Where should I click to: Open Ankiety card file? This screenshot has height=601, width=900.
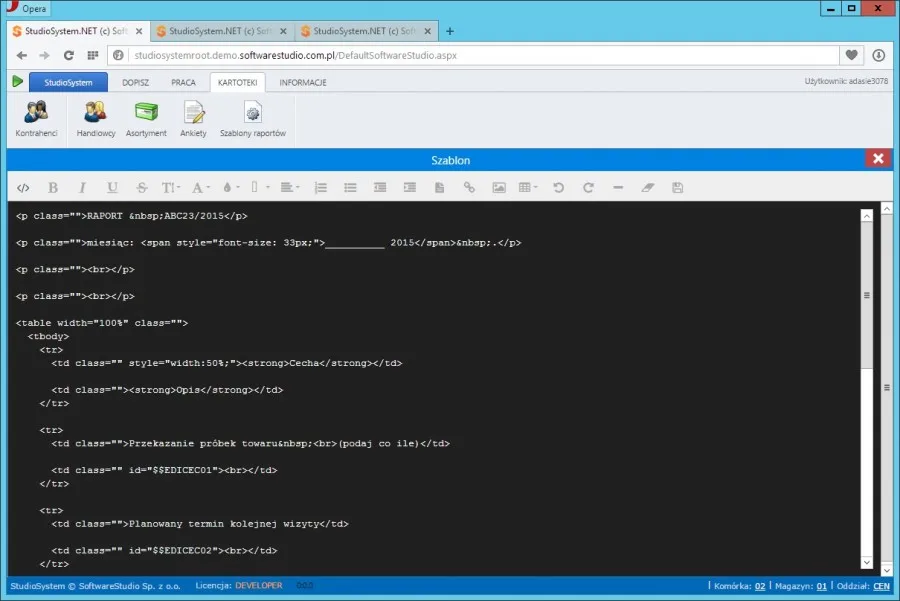193,119
